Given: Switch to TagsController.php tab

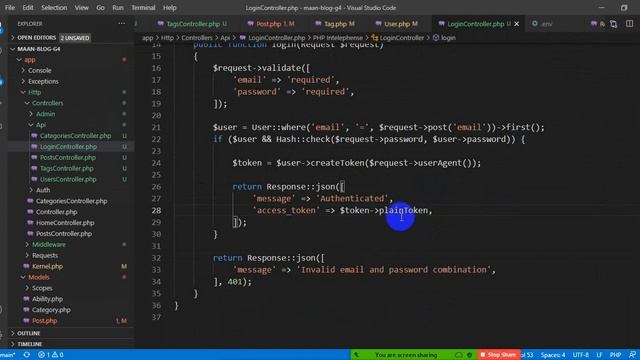Looking at the screenshot, I should click(192, 24).
